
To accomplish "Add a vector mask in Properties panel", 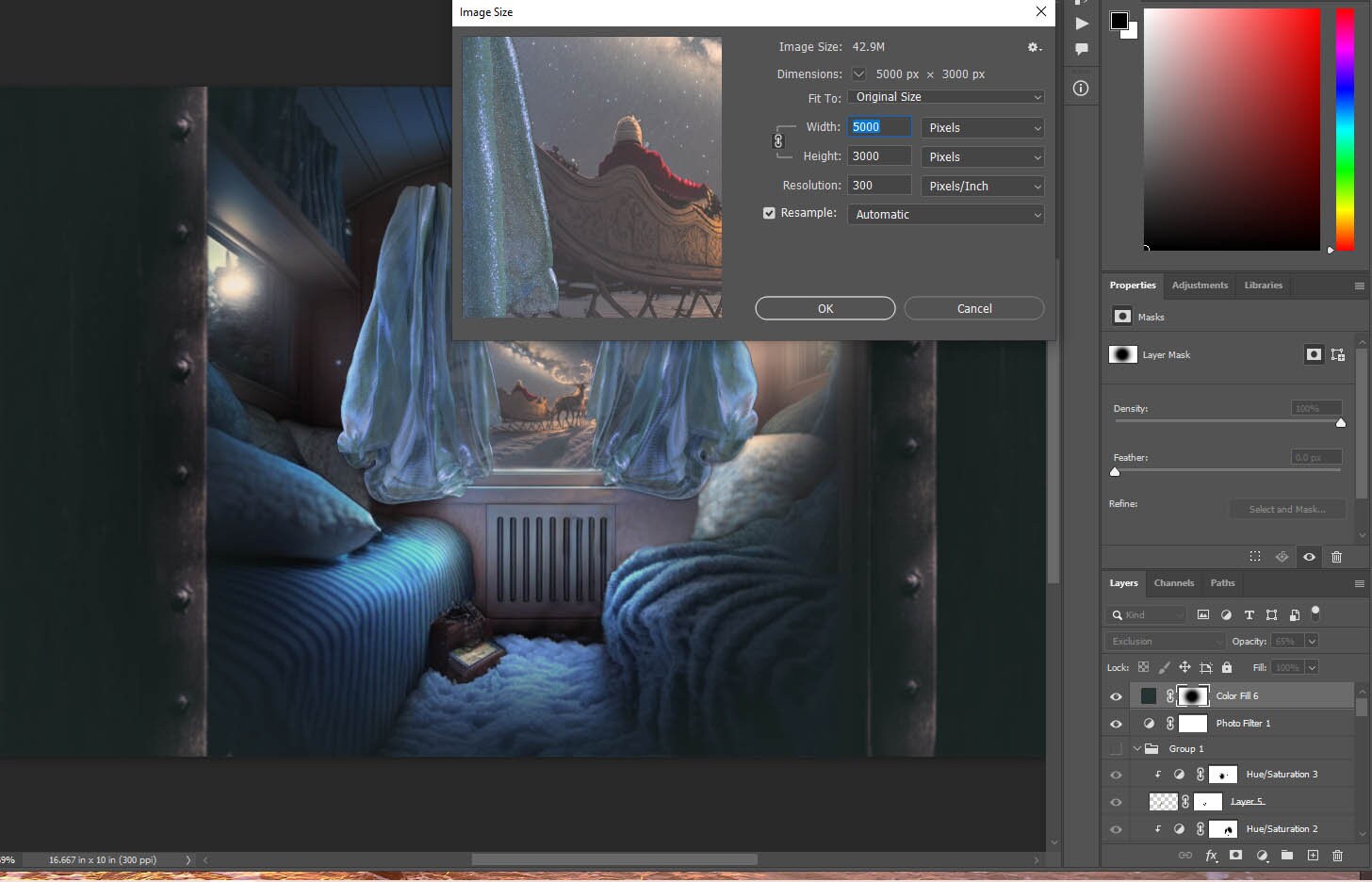I will [x=1338, y=354].
